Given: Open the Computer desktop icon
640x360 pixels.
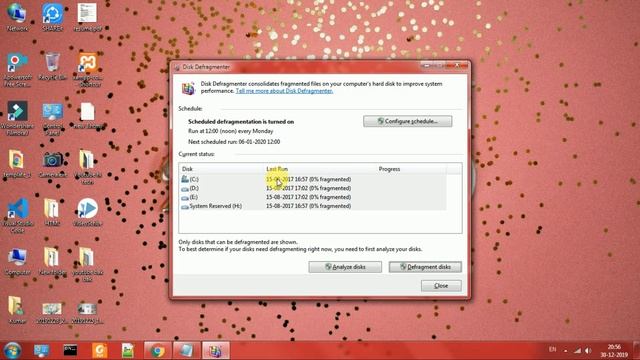Looking at the screenshot, I should (17, 261).
